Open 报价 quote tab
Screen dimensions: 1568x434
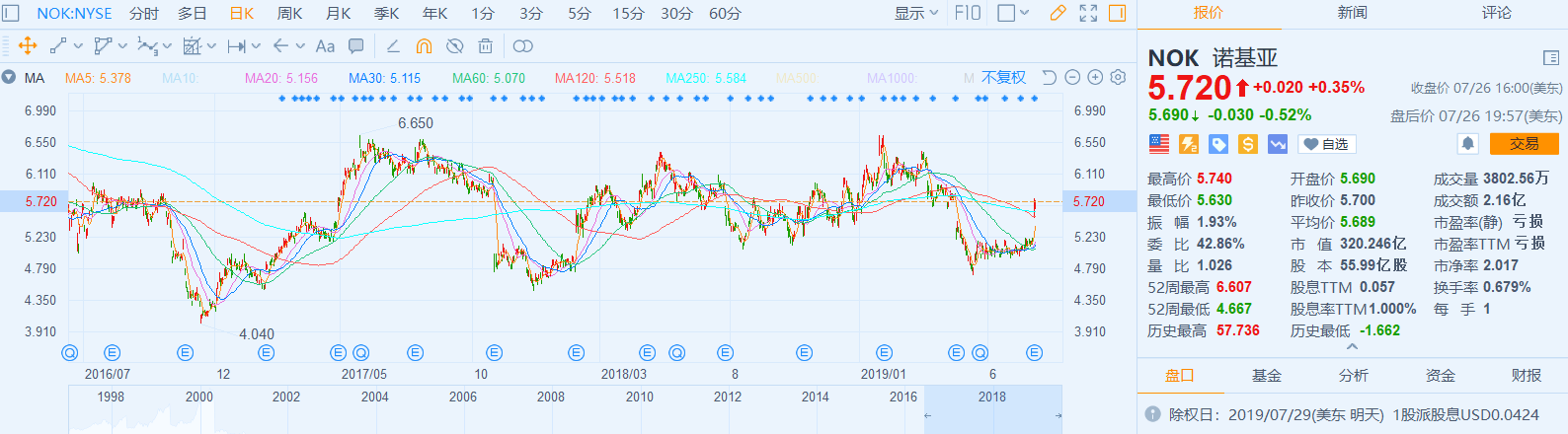(x=1209, y=14)
